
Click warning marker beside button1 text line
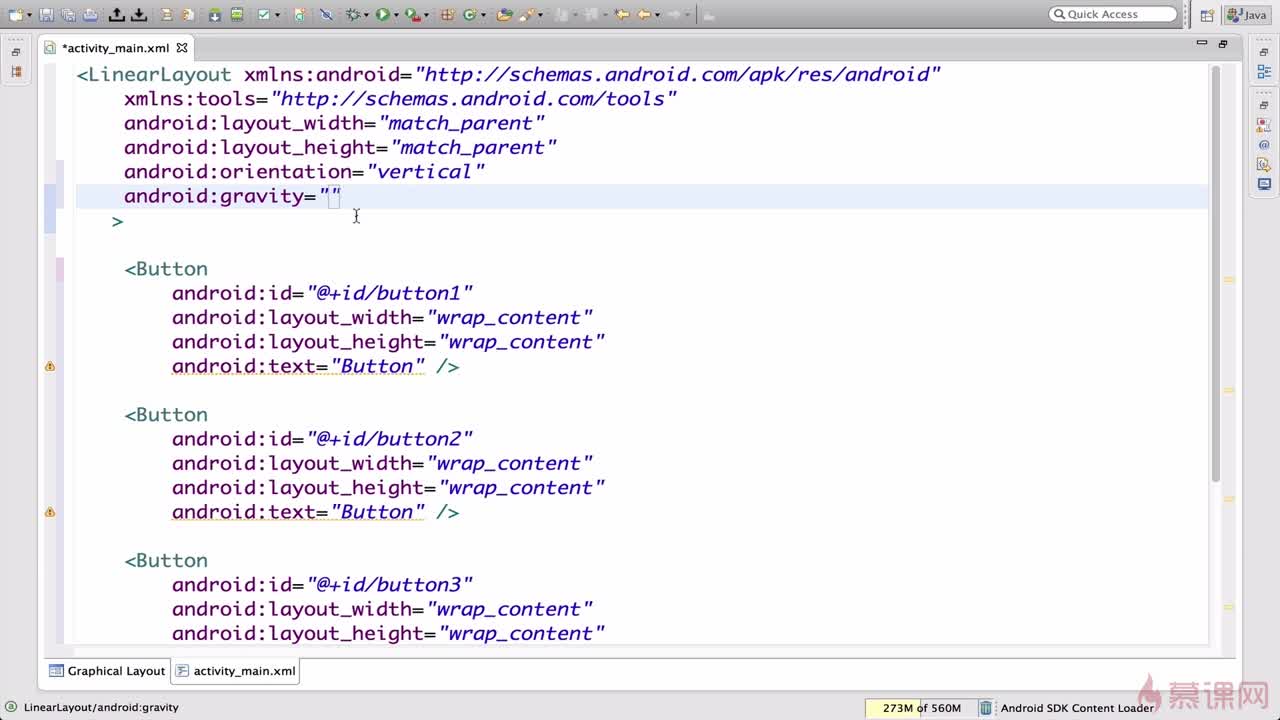50,366
